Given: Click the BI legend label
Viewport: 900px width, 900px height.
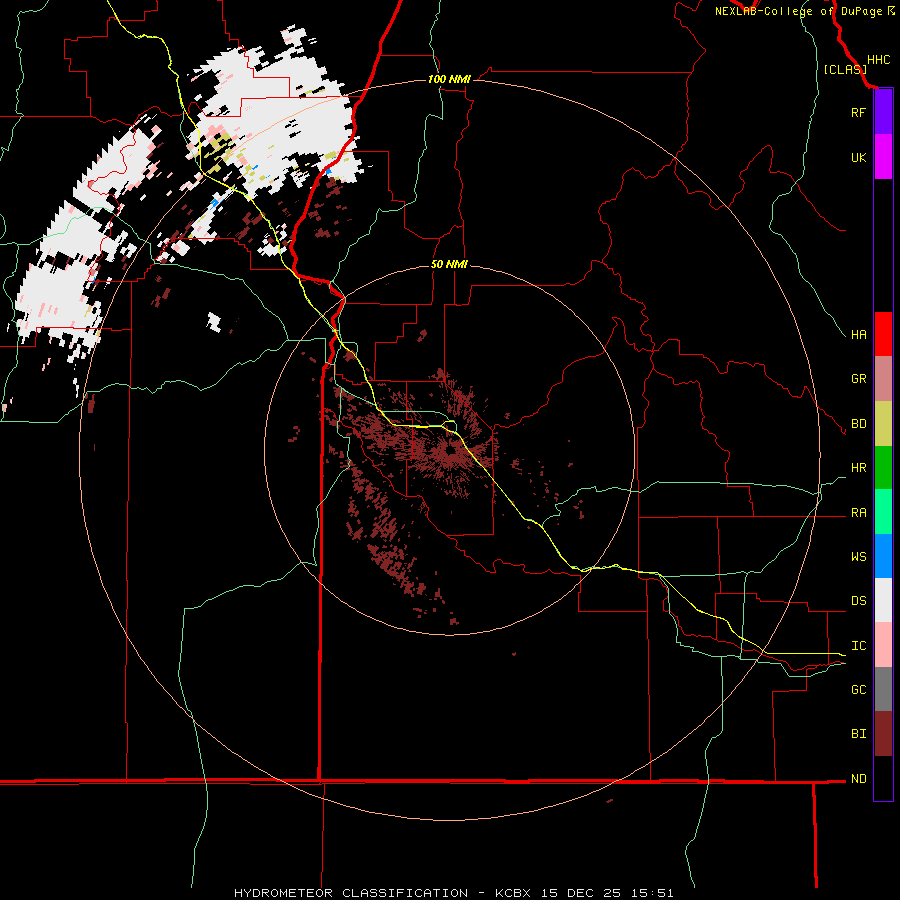Looking at the screenshot, I should [x=858, y=734].
